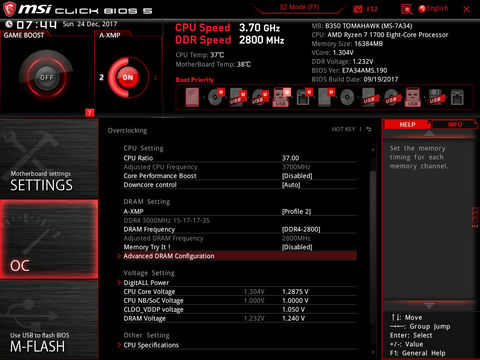Edit CPU NB/SoC Voltage 1.0000 V
The width and height of the screenshot is (480, 360).
point(295,301)
